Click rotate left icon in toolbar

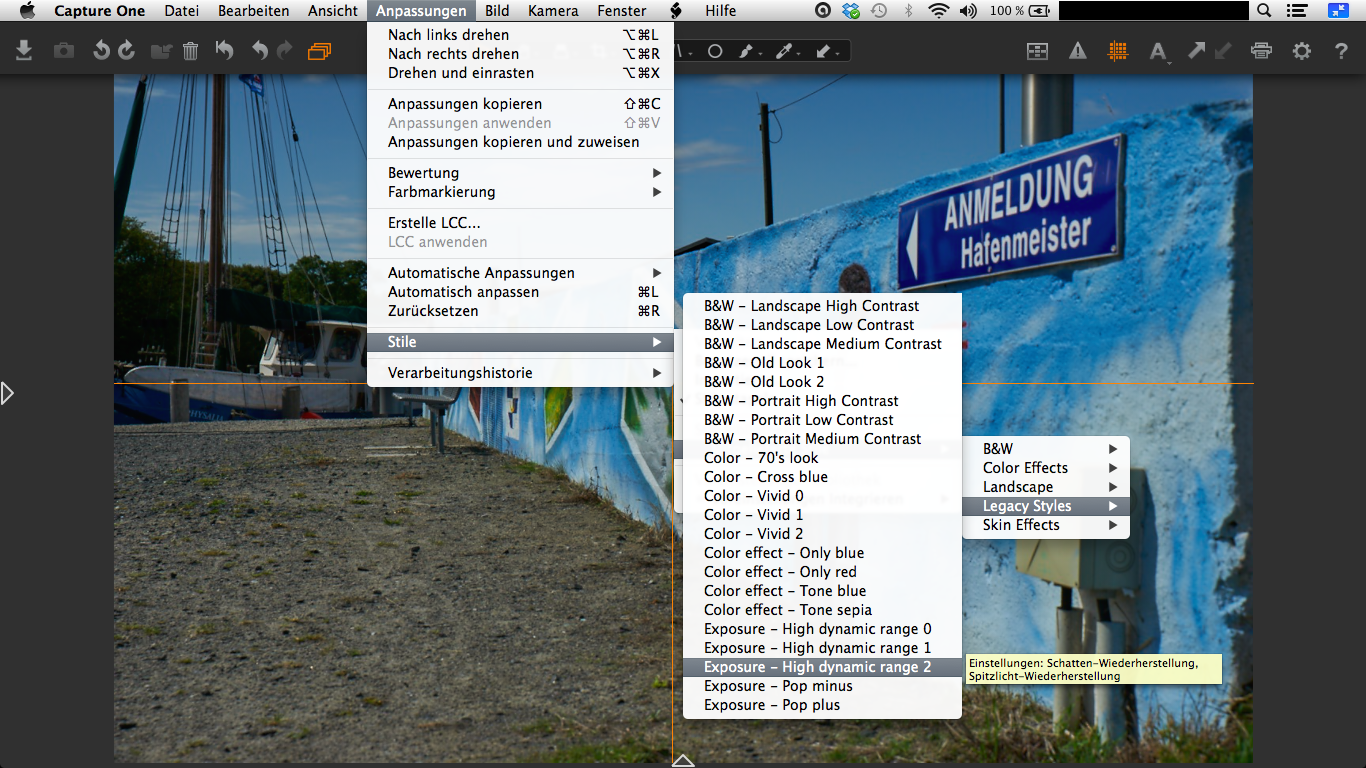(101, 50)
